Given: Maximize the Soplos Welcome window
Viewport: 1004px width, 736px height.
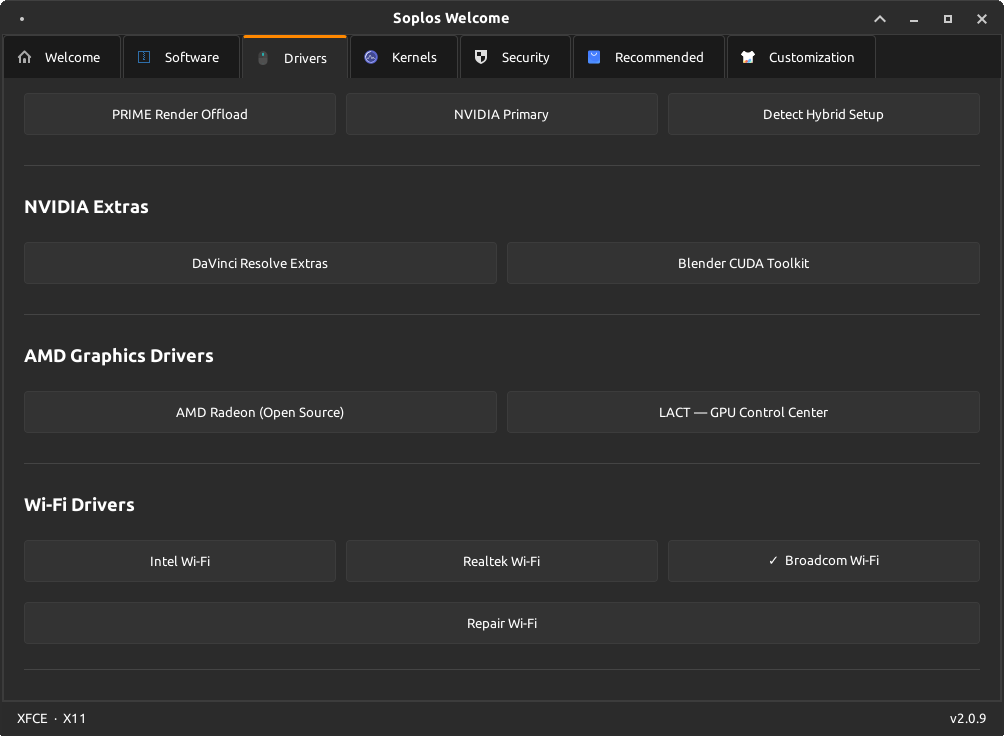Looking at the screenshot, I should pyautogui.click(x=948, y=19).
